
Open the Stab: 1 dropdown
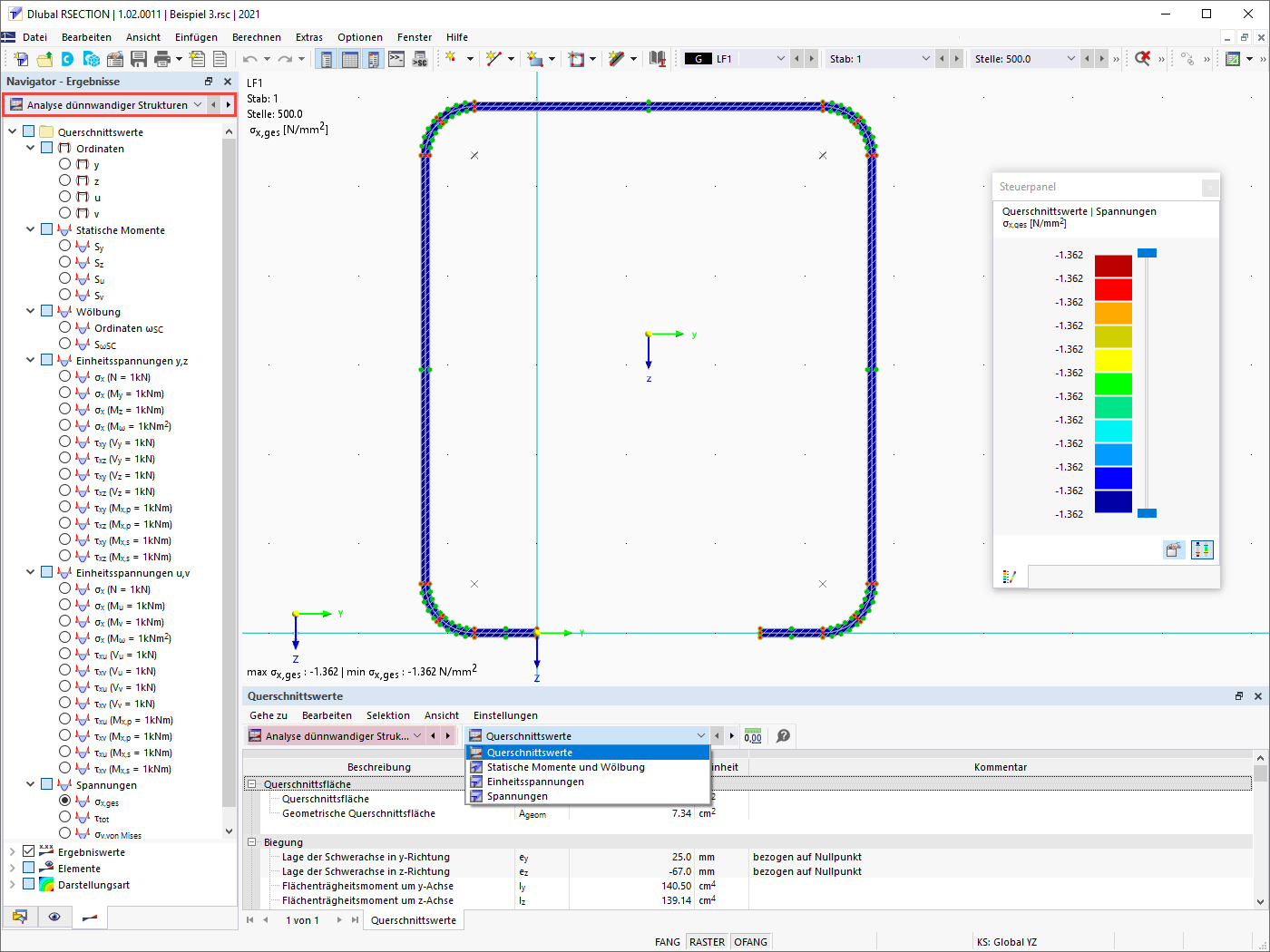tap(925, 59)
